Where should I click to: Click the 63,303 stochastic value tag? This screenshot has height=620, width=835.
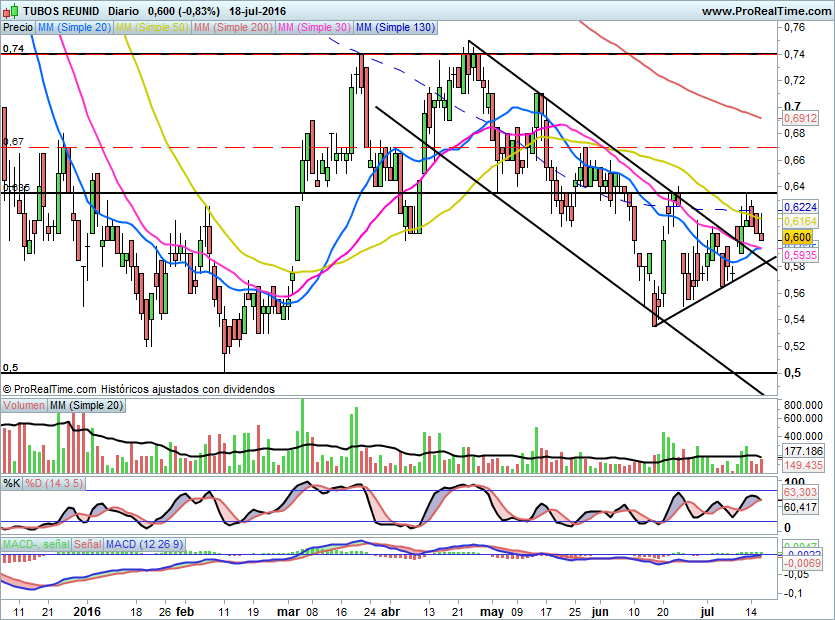point(799,492)
